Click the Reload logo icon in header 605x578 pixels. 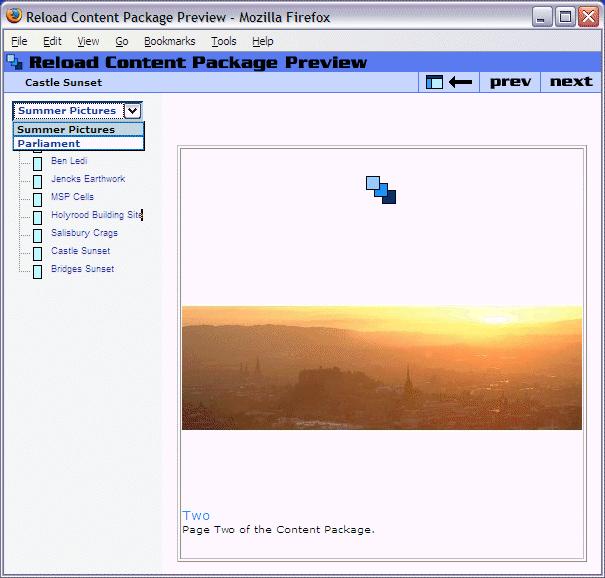tap(15, 63)
